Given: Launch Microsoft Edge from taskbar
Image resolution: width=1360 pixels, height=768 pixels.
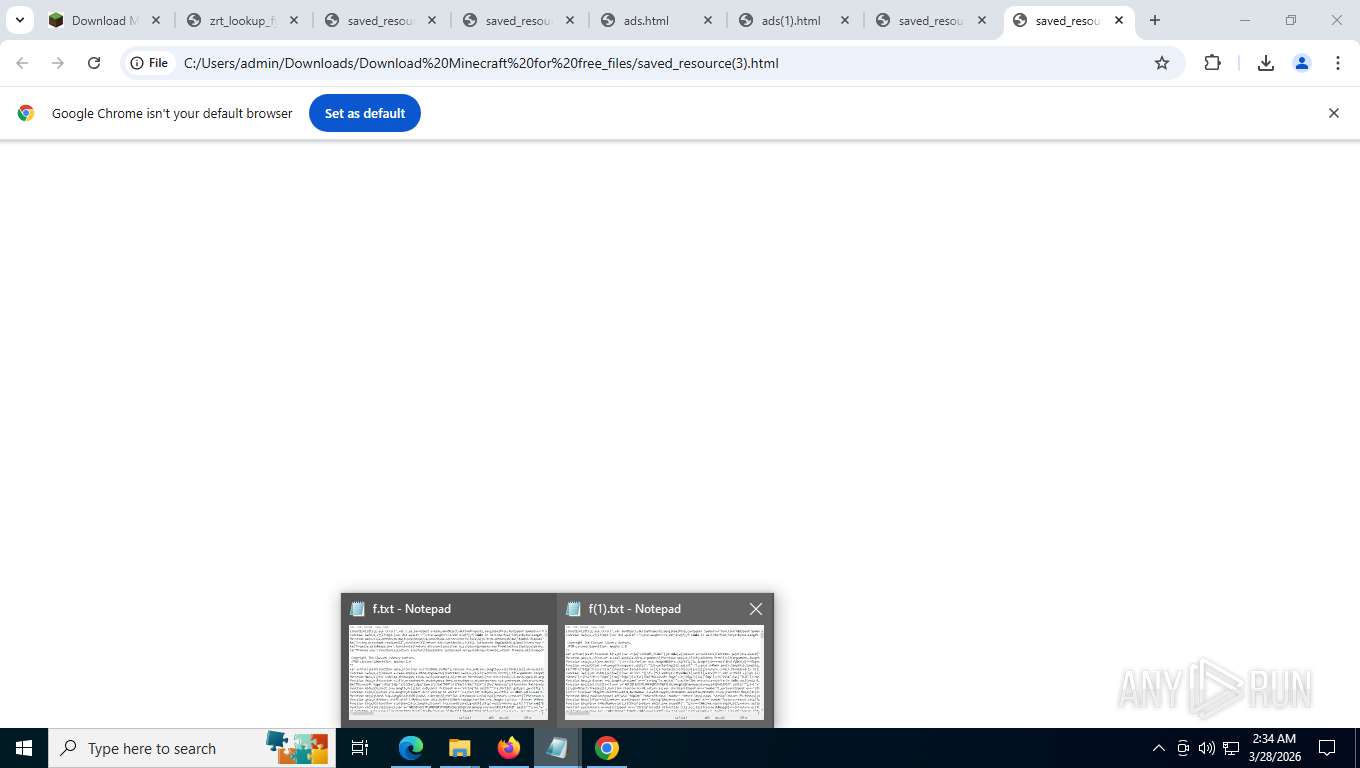Looking at the screenshot, I should tap(411, 748).
